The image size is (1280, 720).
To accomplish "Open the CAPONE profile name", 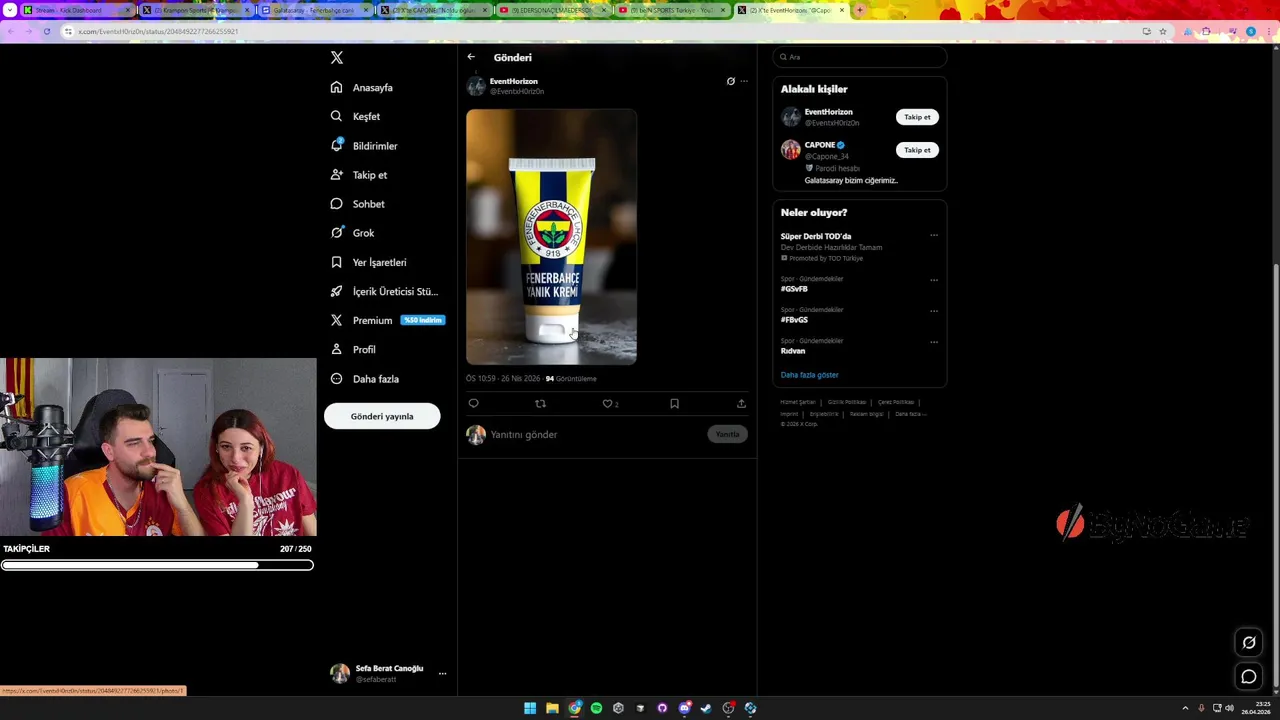I will point(820,145).
